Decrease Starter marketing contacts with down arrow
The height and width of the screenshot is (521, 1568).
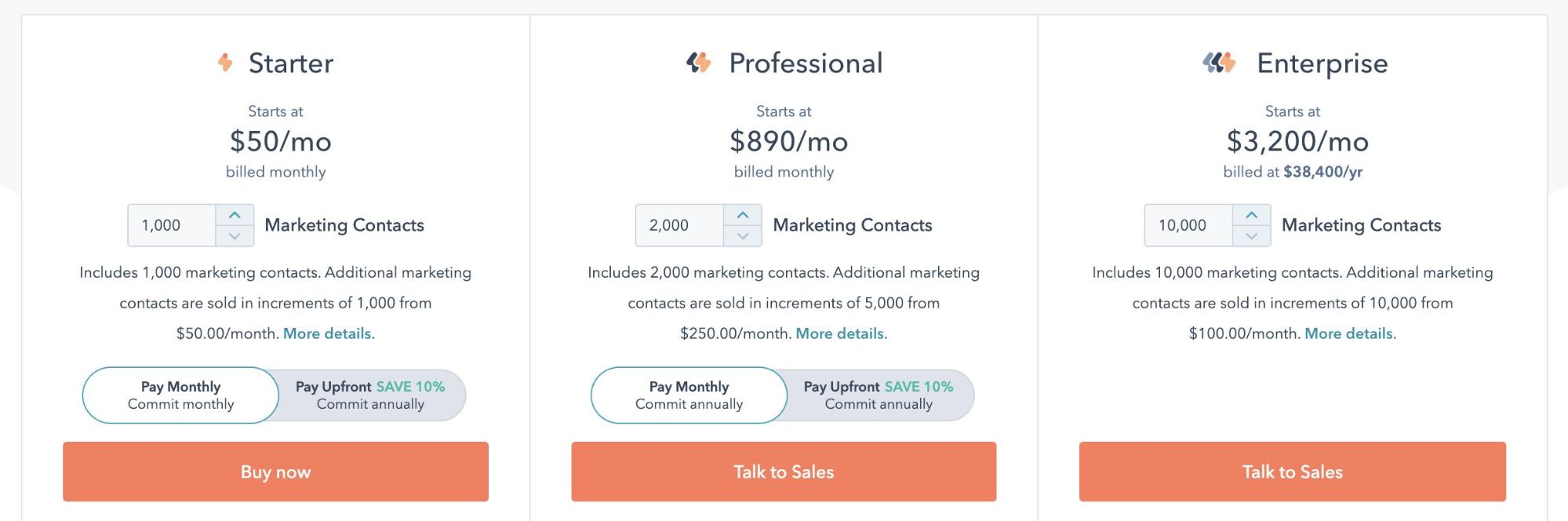[235, 236]
